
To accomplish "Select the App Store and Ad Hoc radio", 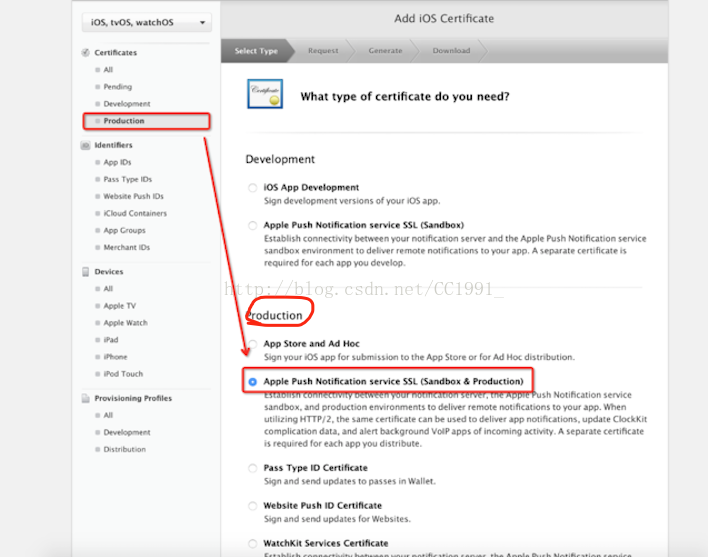I will (252, 344).
